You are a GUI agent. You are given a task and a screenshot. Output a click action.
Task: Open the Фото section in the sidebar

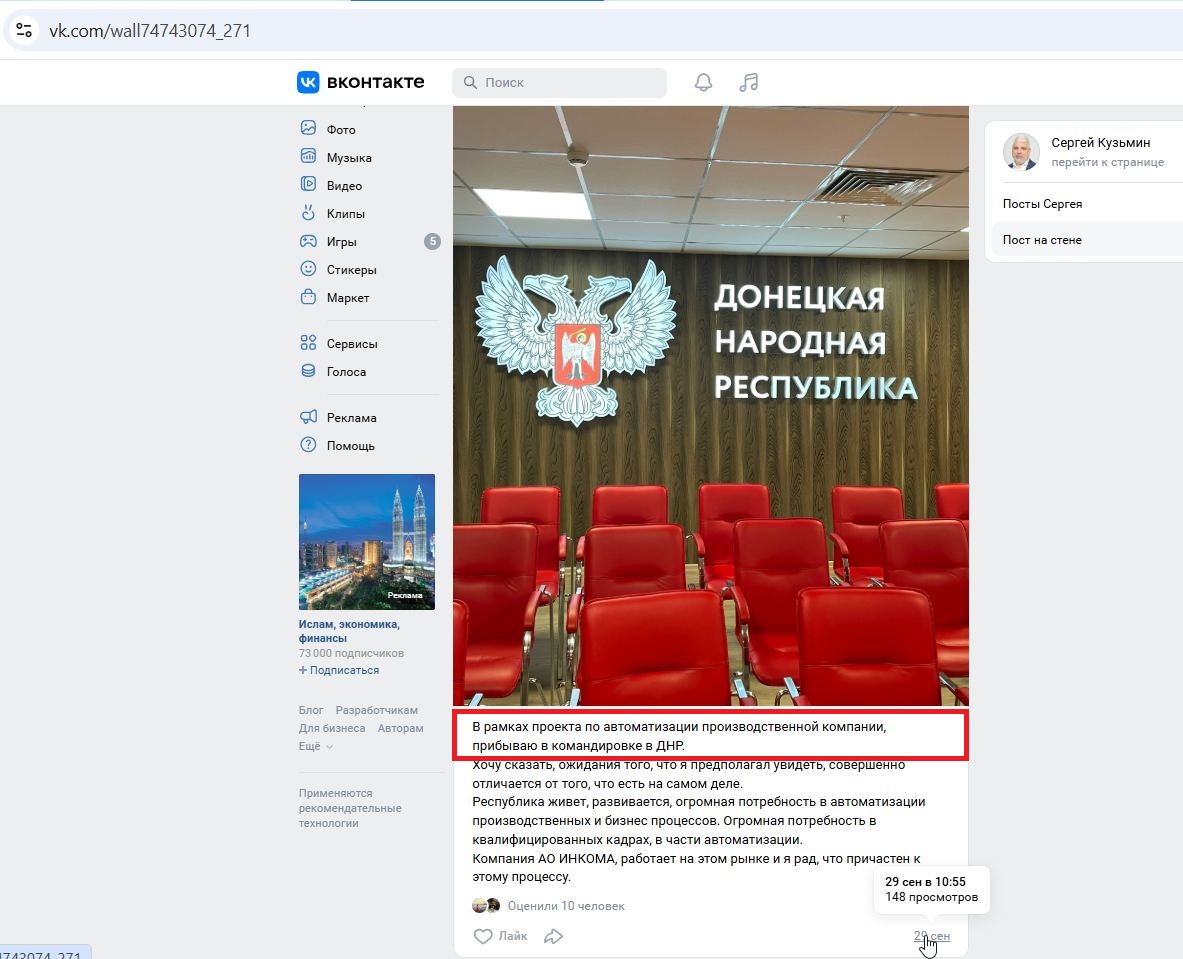tap(340, 128)
